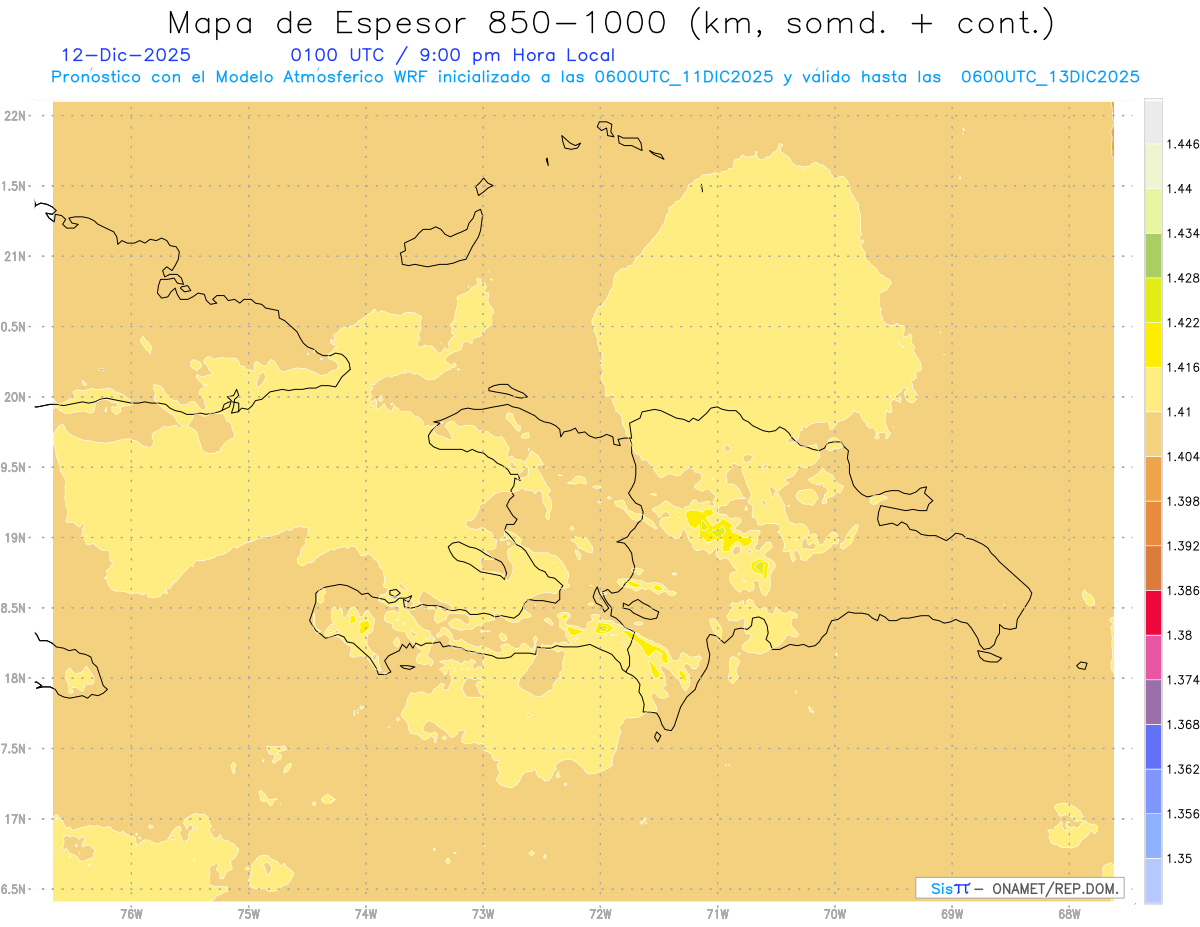Select the 1.41 legend value

[x=1181, y=412]
